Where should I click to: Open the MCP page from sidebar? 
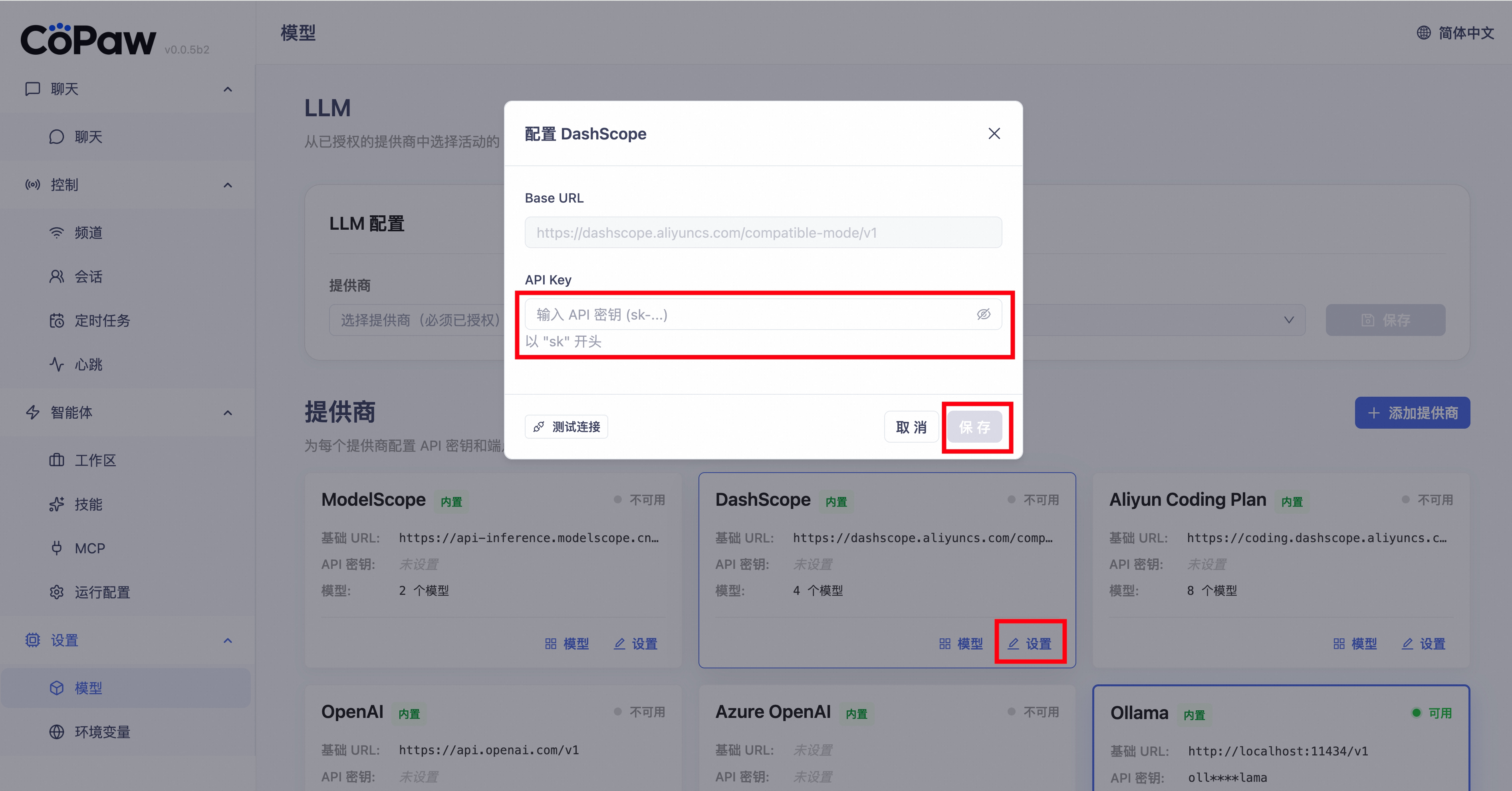(89, 549)
